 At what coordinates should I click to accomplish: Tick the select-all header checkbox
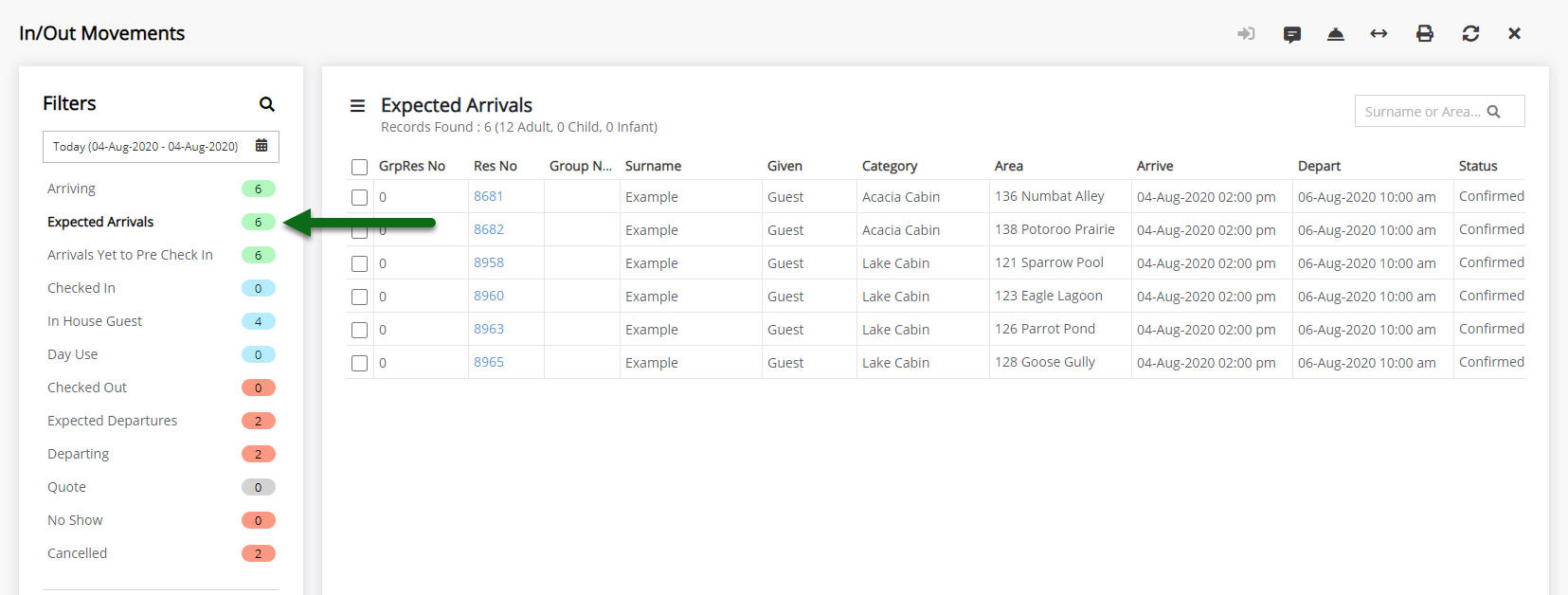[x=359, y=168]
